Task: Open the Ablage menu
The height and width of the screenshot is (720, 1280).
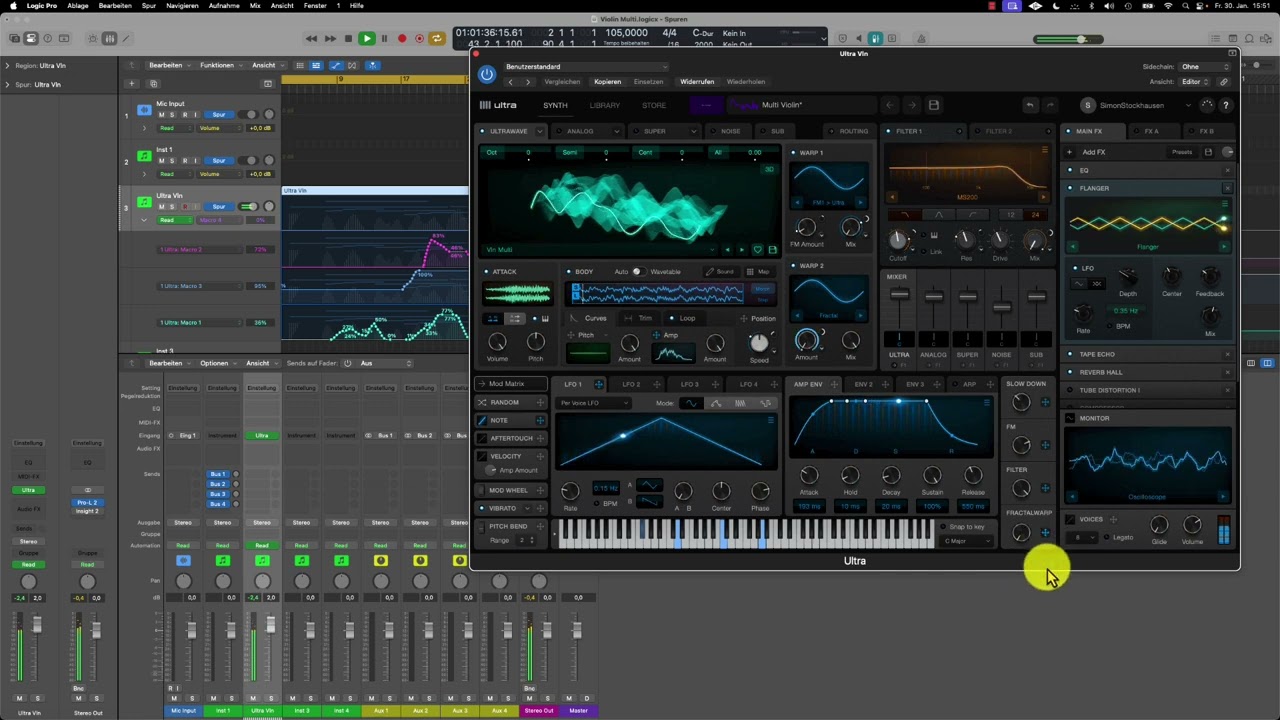Action: click(77, 6)
